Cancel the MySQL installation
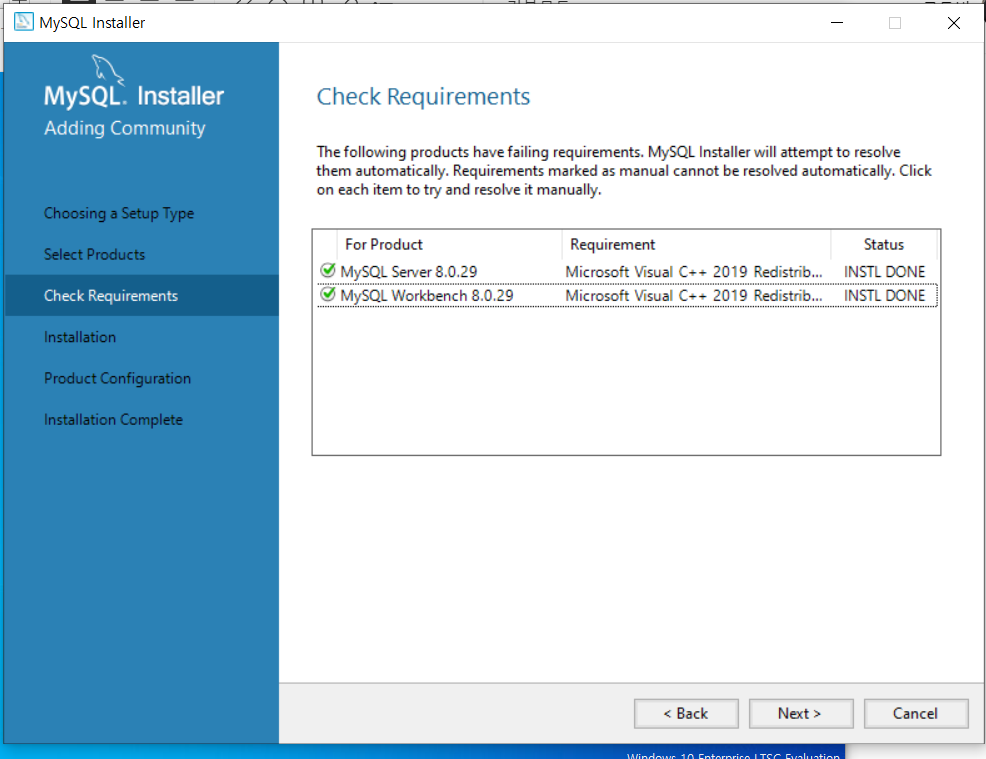Image resolution: width=986 pixels, height=759 pixels. click(x=916, y=714)
